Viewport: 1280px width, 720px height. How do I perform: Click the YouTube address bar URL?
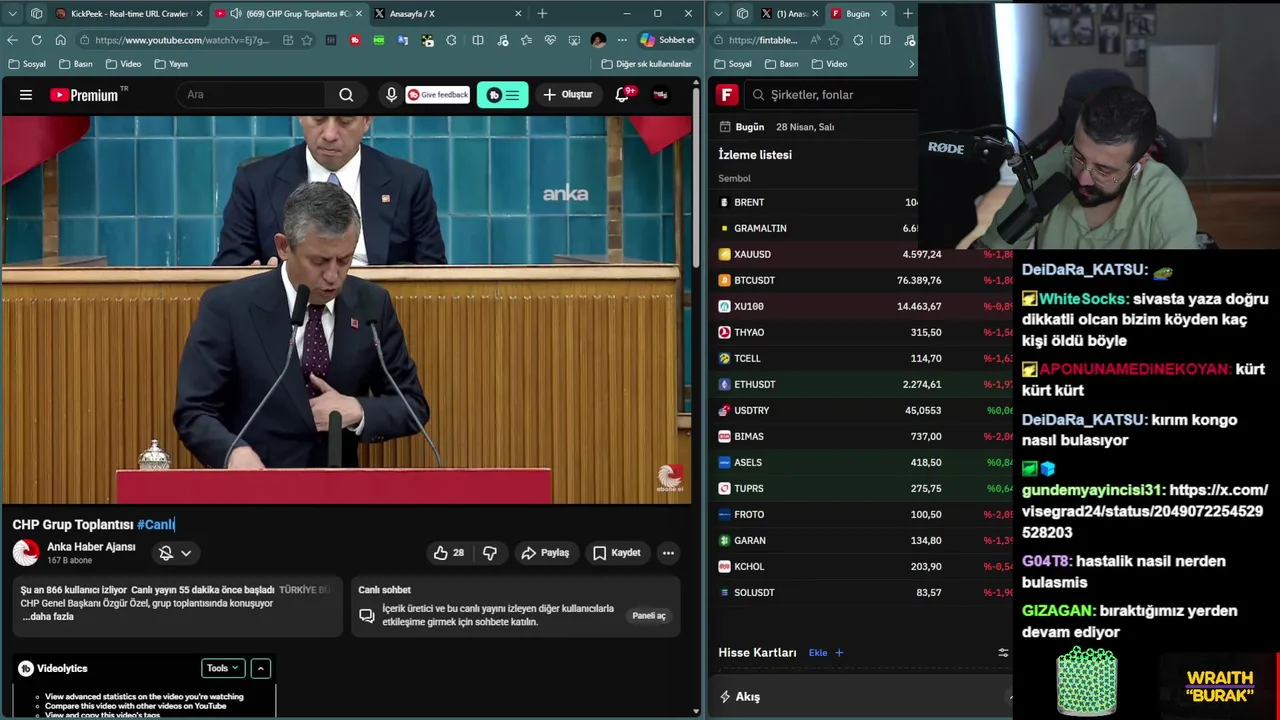tap(182, 40)
